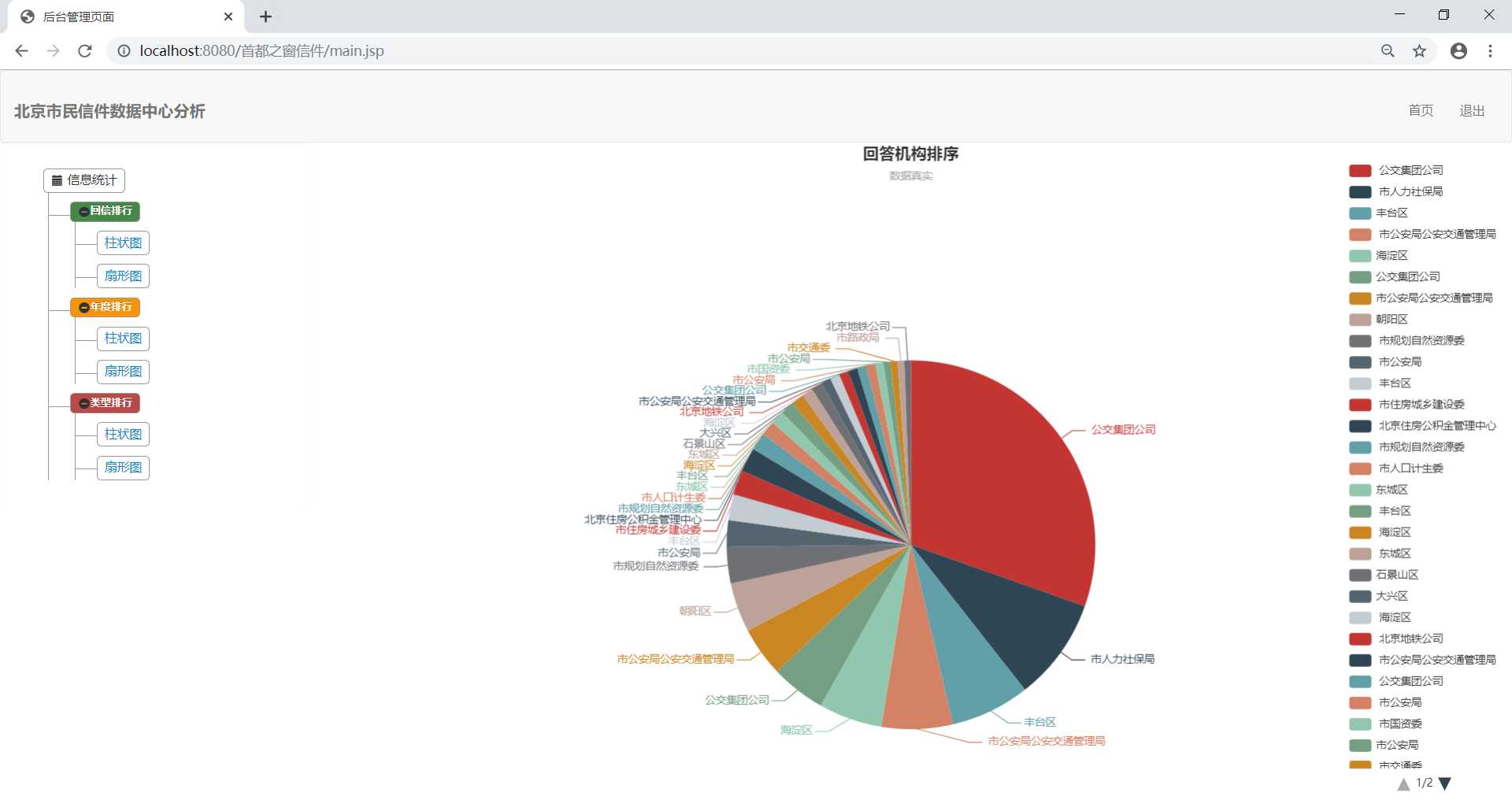Go back using the browser back arrow

21,50
